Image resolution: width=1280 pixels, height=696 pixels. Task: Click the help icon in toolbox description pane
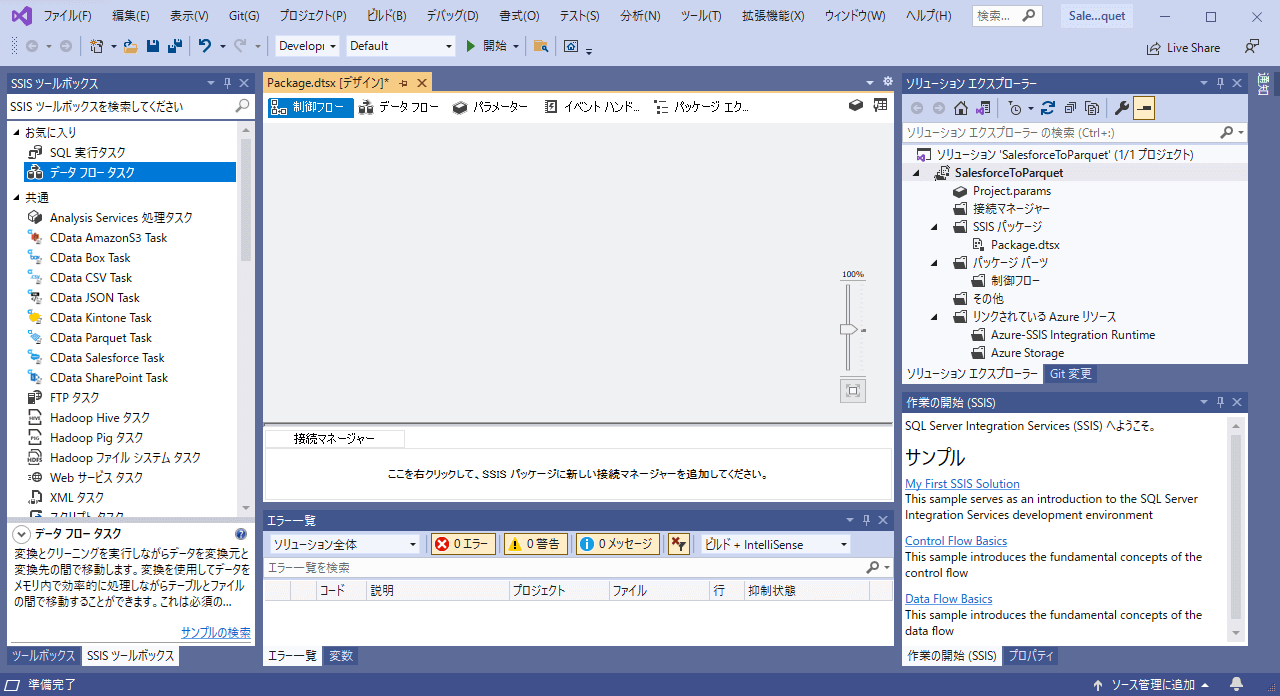click(x=241, y=534)
